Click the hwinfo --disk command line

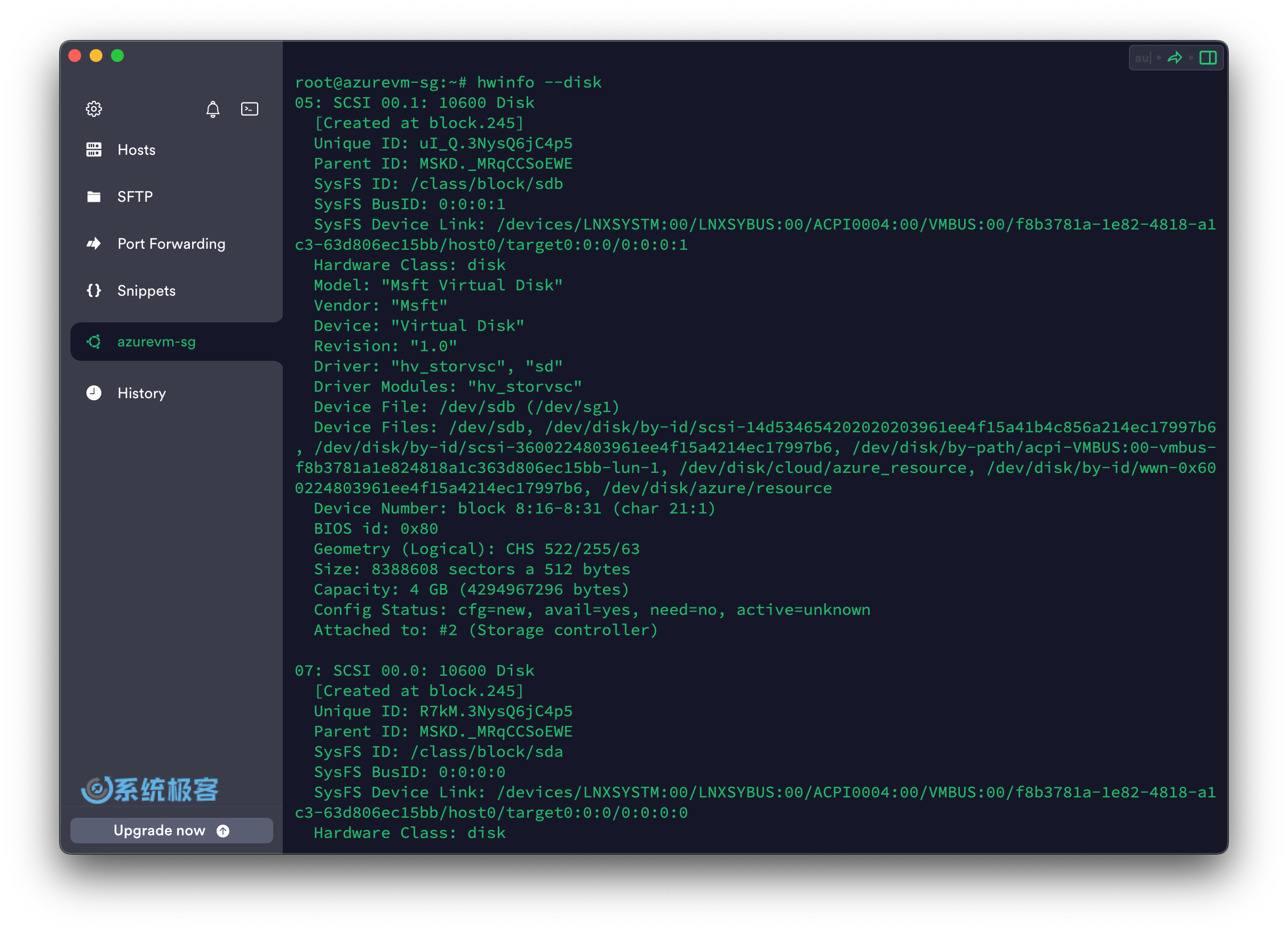pos(538,82)
